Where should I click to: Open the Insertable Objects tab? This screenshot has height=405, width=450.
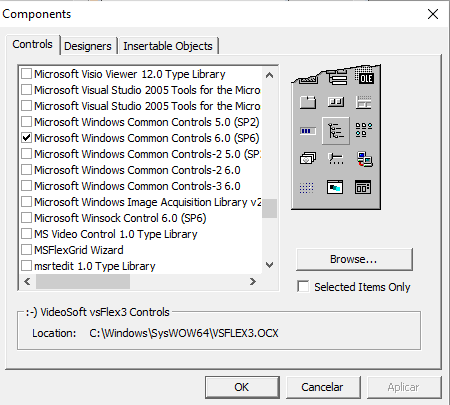click(168, 46)
